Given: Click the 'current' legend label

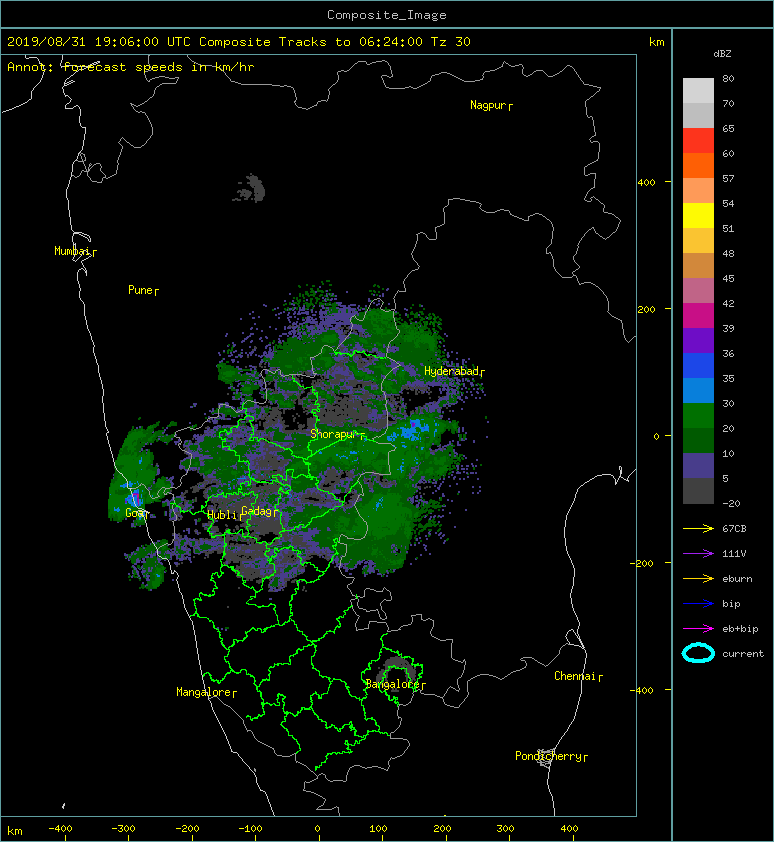Looking at the screenshot, I should coord(743,654).
